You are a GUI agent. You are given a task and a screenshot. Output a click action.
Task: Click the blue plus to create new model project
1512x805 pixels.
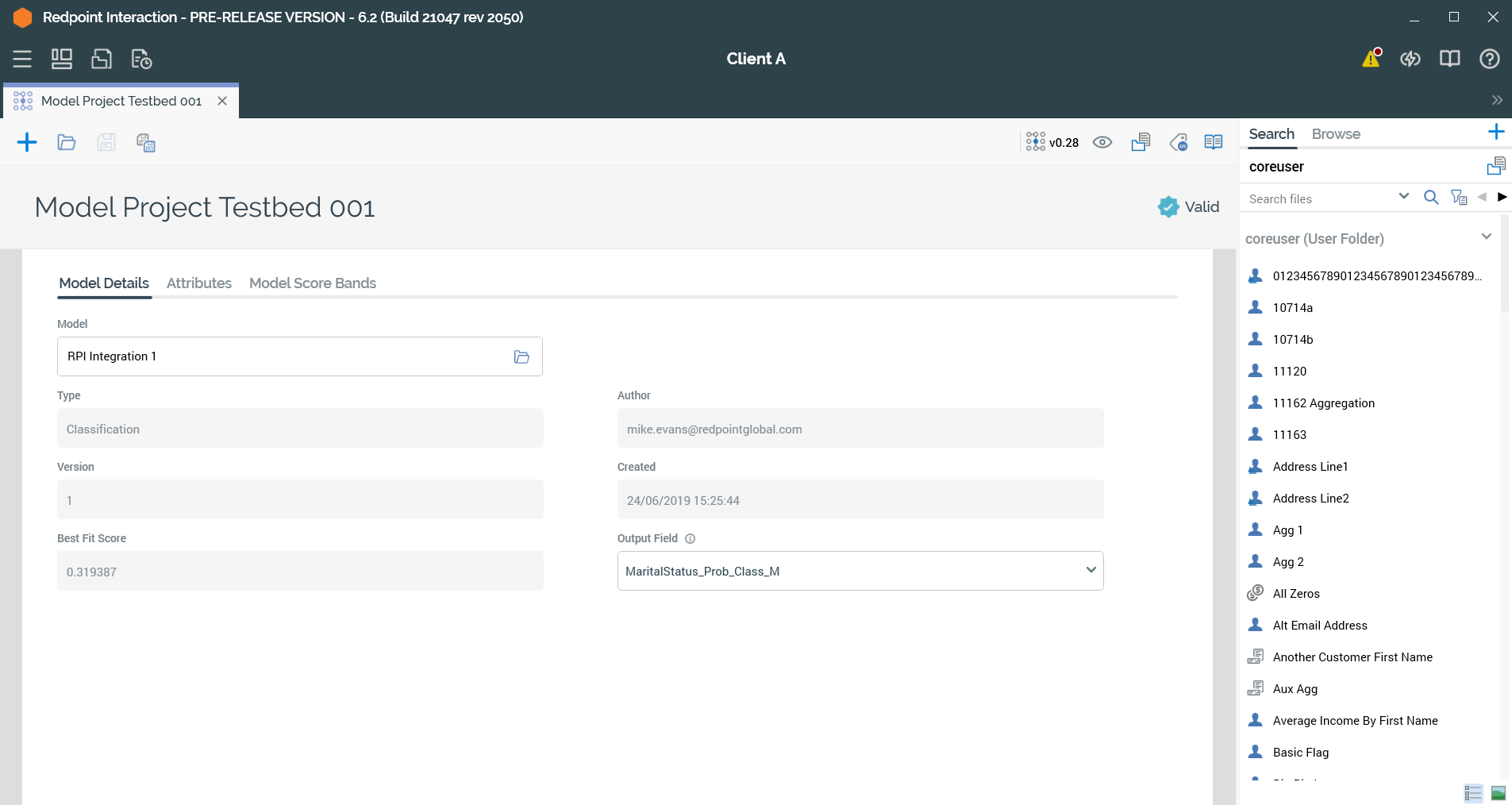click(27, 142)
